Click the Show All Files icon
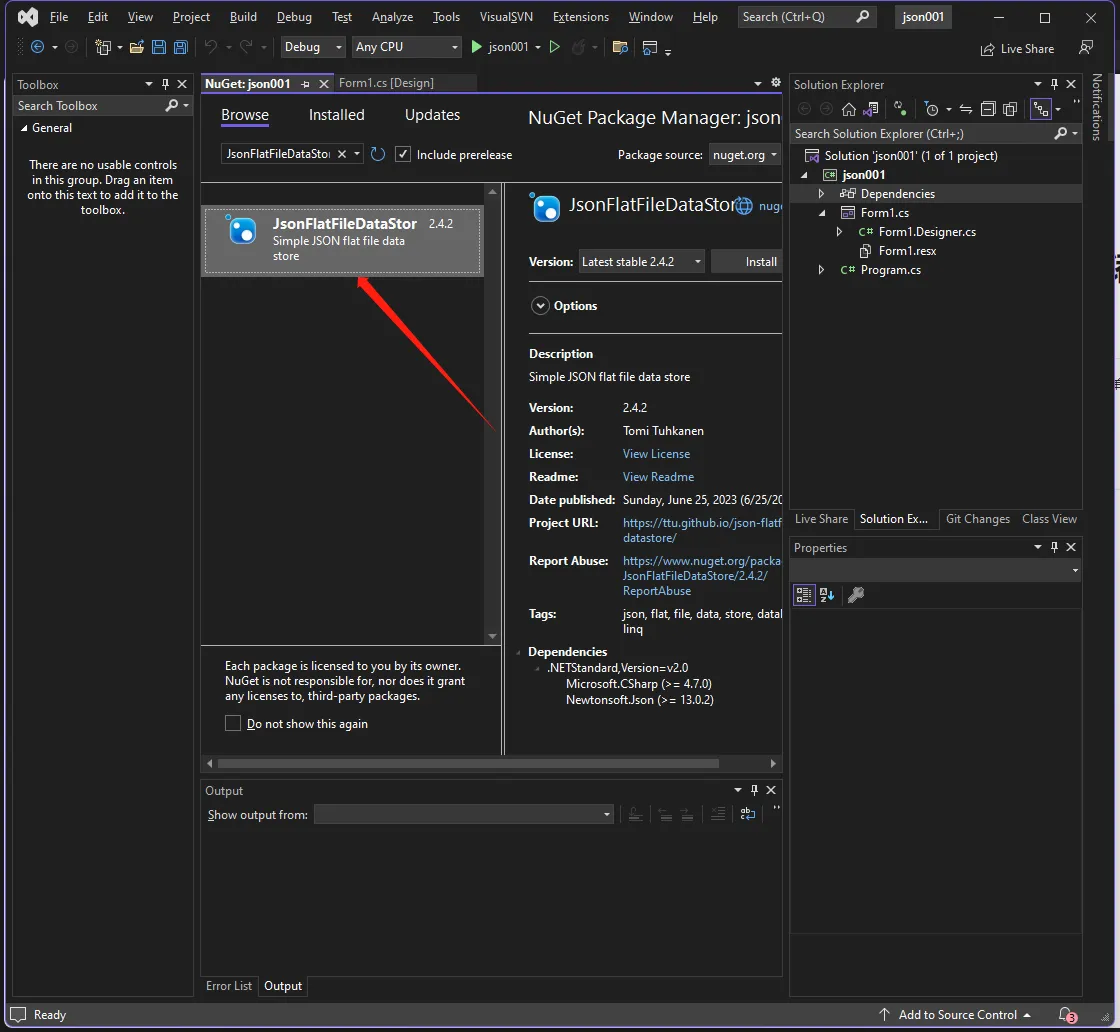1120x1032 pixels. click(x=1010, y=109)
